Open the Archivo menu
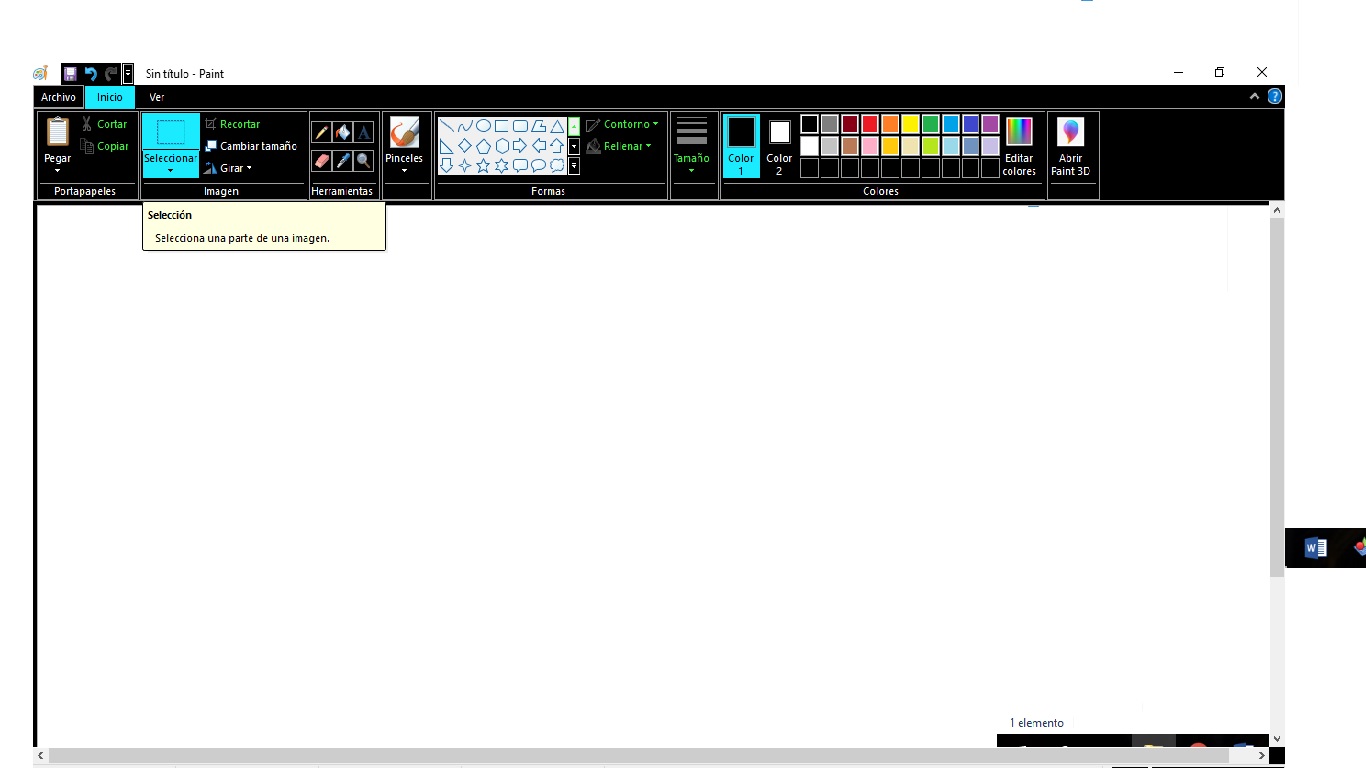The width and height of the screenshot is (1366, 768). pyautogui.click(x=58, y=97)
